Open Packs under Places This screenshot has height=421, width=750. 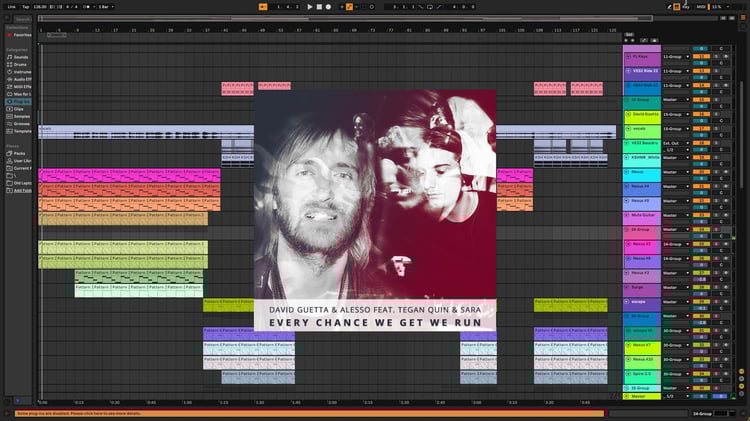click(19, 154)
